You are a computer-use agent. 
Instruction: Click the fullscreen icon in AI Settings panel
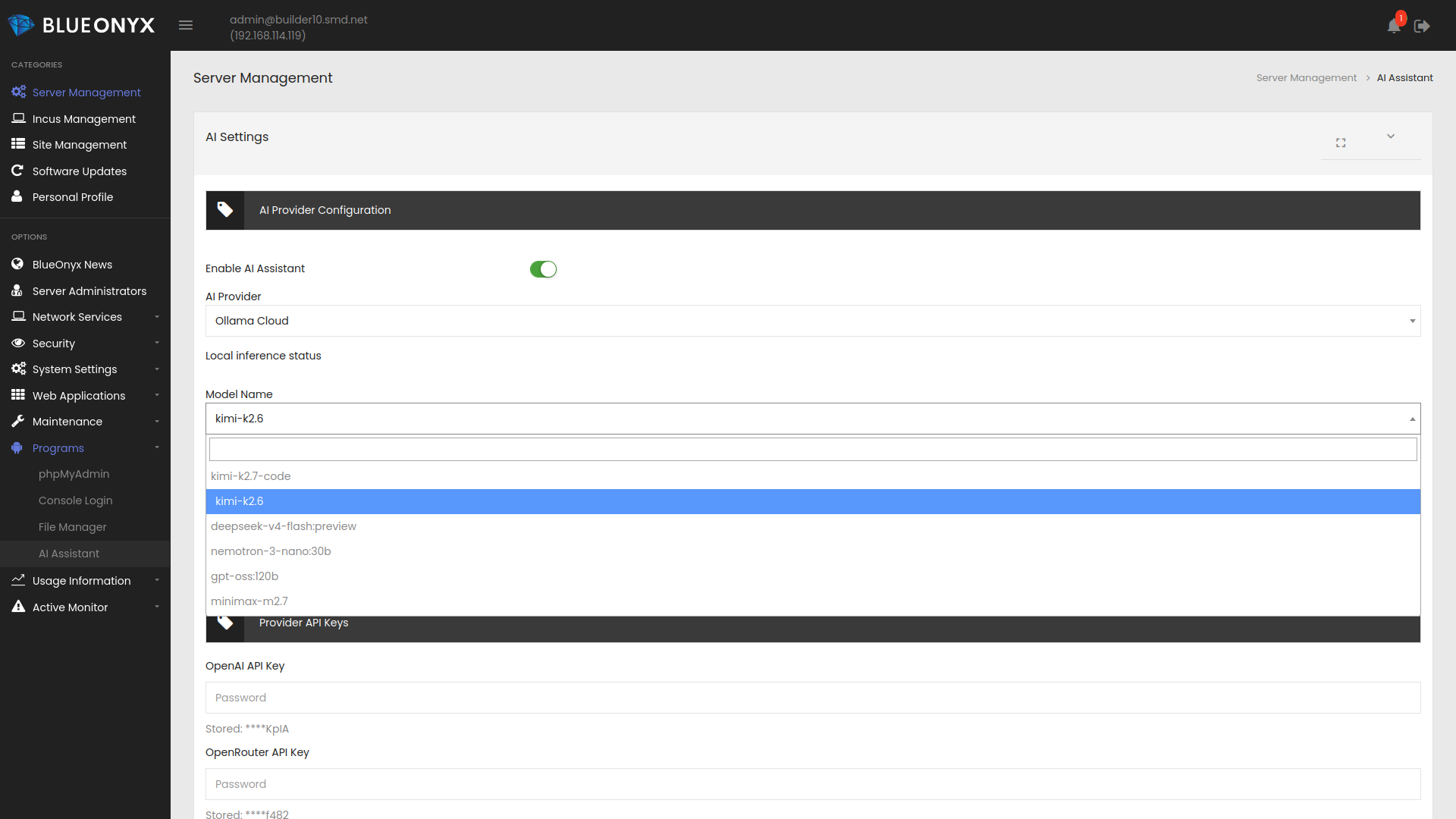(x=1341, y=143)
